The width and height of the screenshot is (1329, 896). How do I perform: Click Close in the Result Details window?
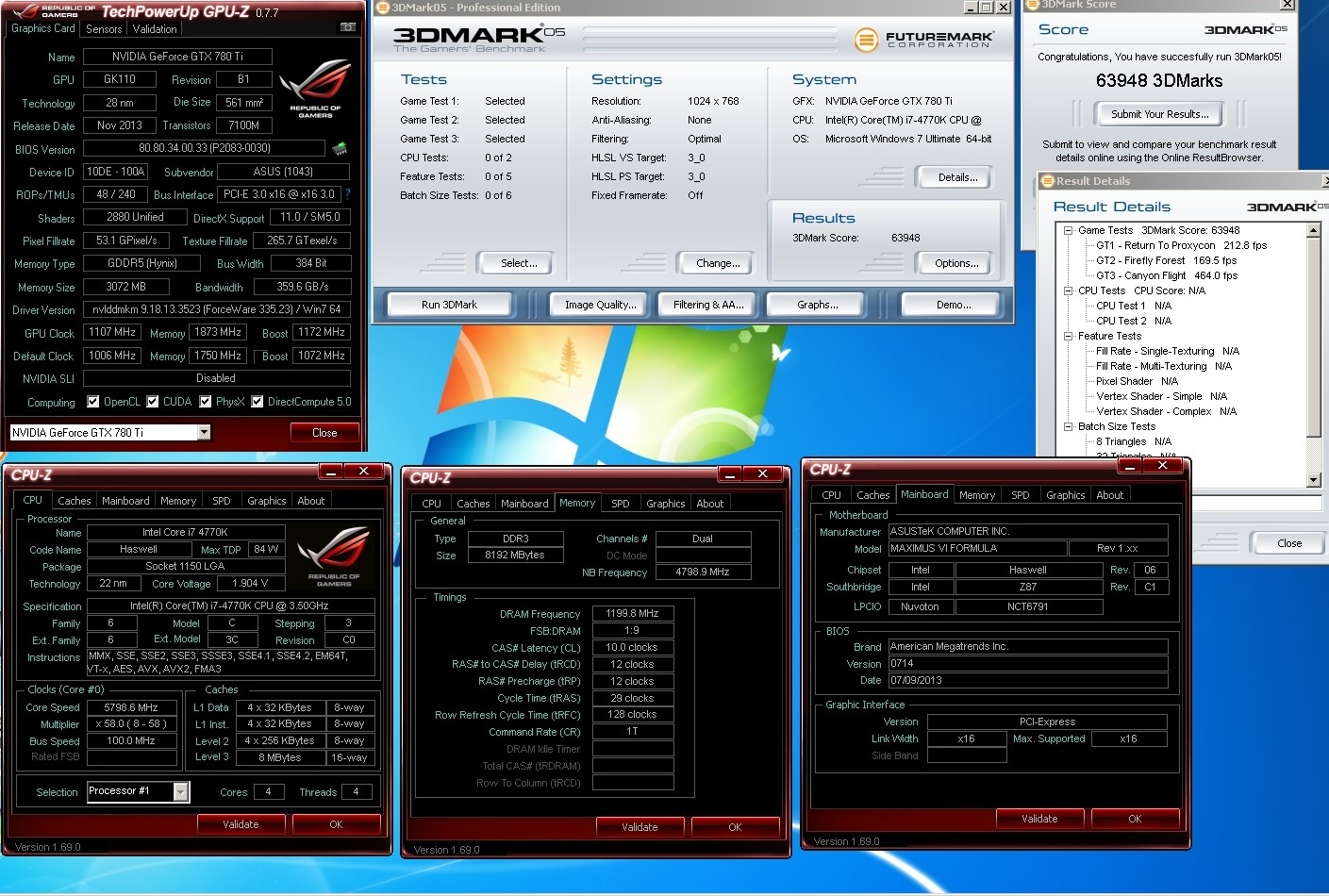click(1289, 543)
